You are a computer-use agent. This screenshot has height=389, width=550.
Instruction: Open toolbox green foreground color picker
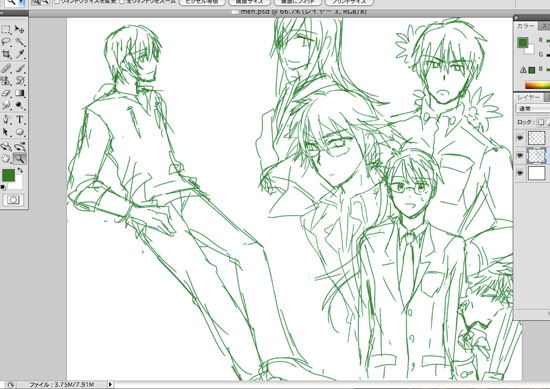tap(8, 175)
